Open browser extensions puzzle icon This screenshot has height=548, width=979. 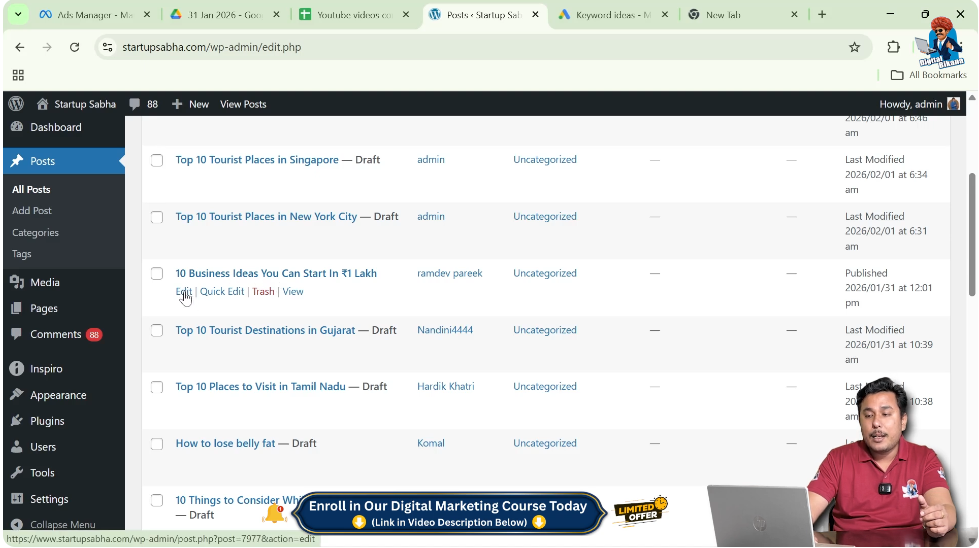893,47
